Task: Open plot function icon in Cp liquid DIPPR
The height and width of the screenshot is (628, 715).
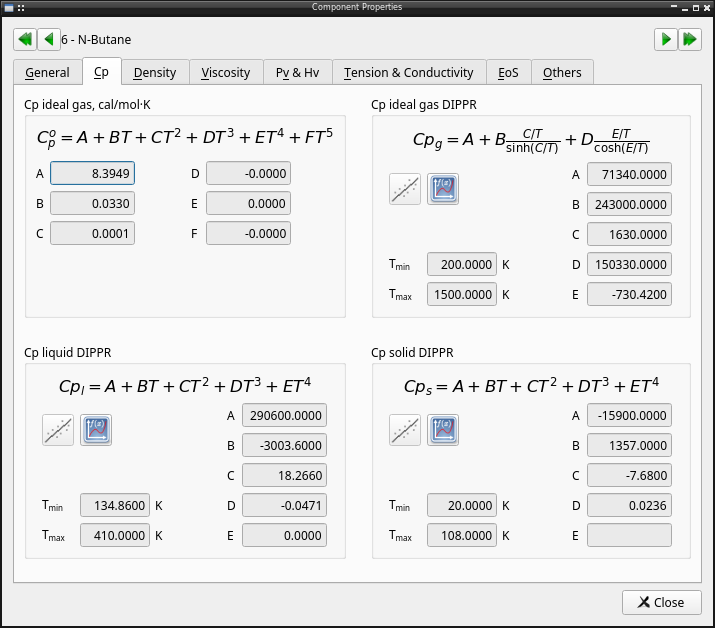Action: tap(96, 430)
